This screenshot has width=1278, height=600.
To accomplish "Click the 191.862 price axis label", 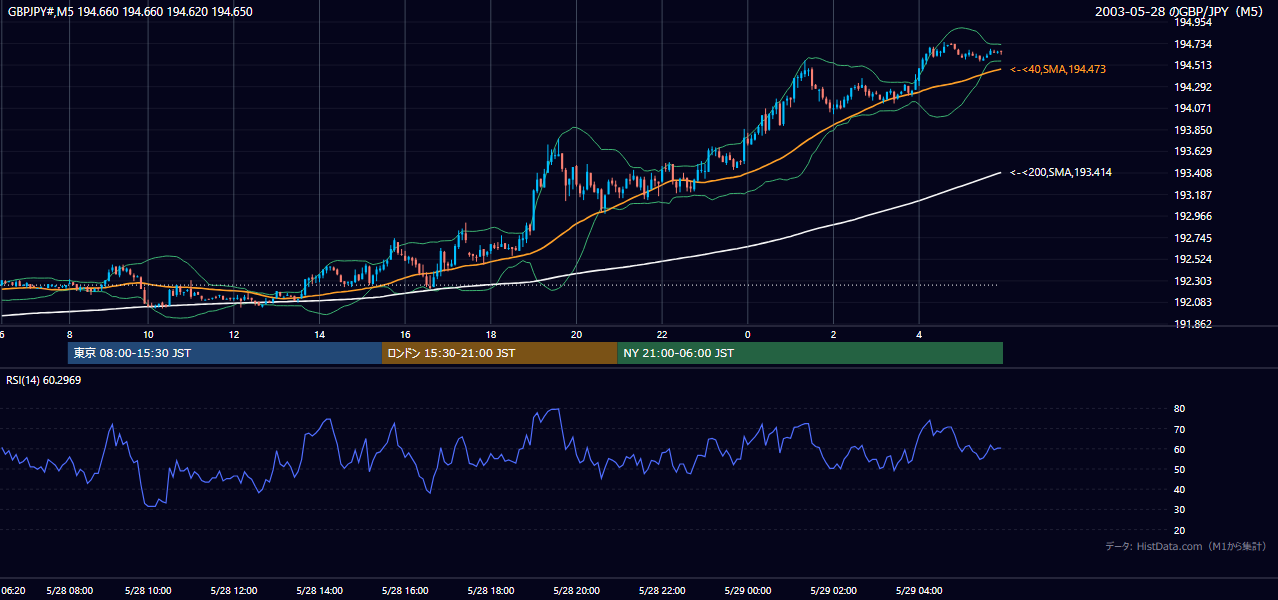I will 1193,324.
